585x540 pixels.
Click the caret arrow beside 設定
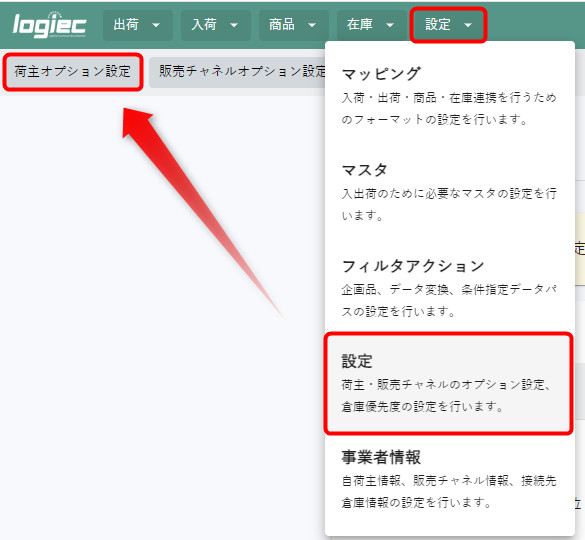pos(468,25)
